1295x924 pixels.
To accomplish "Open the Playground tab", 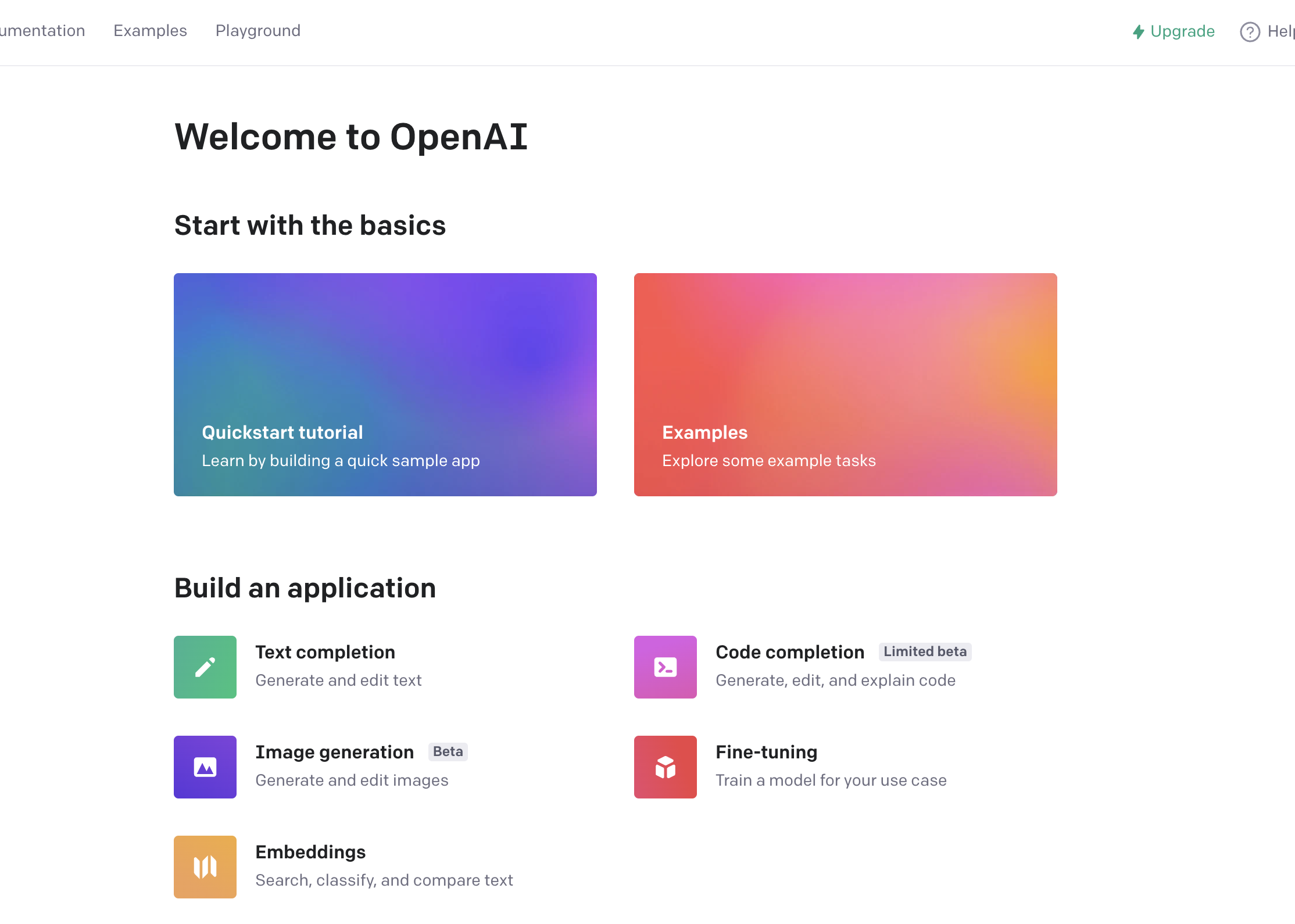I will (257, 31).
